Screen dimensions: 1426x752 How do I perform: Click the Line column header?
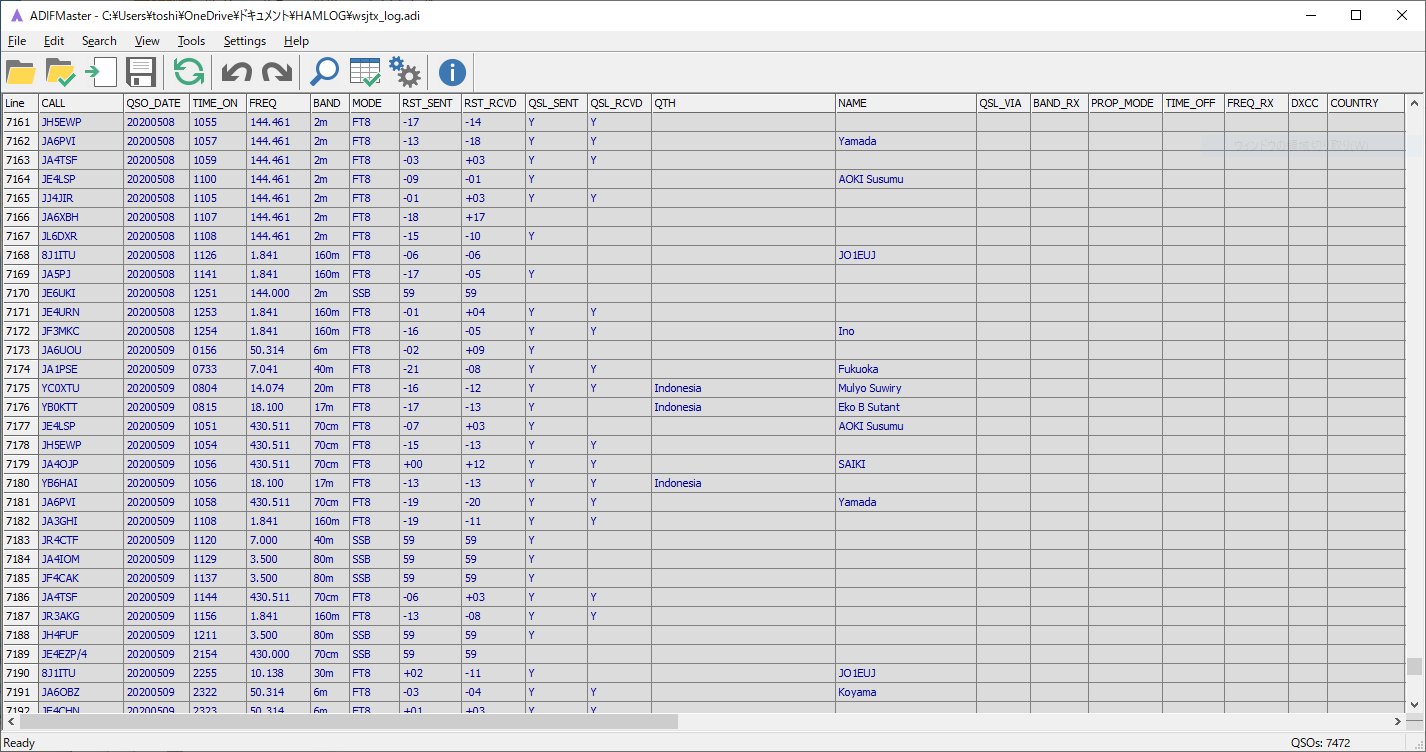pos(20,103)
